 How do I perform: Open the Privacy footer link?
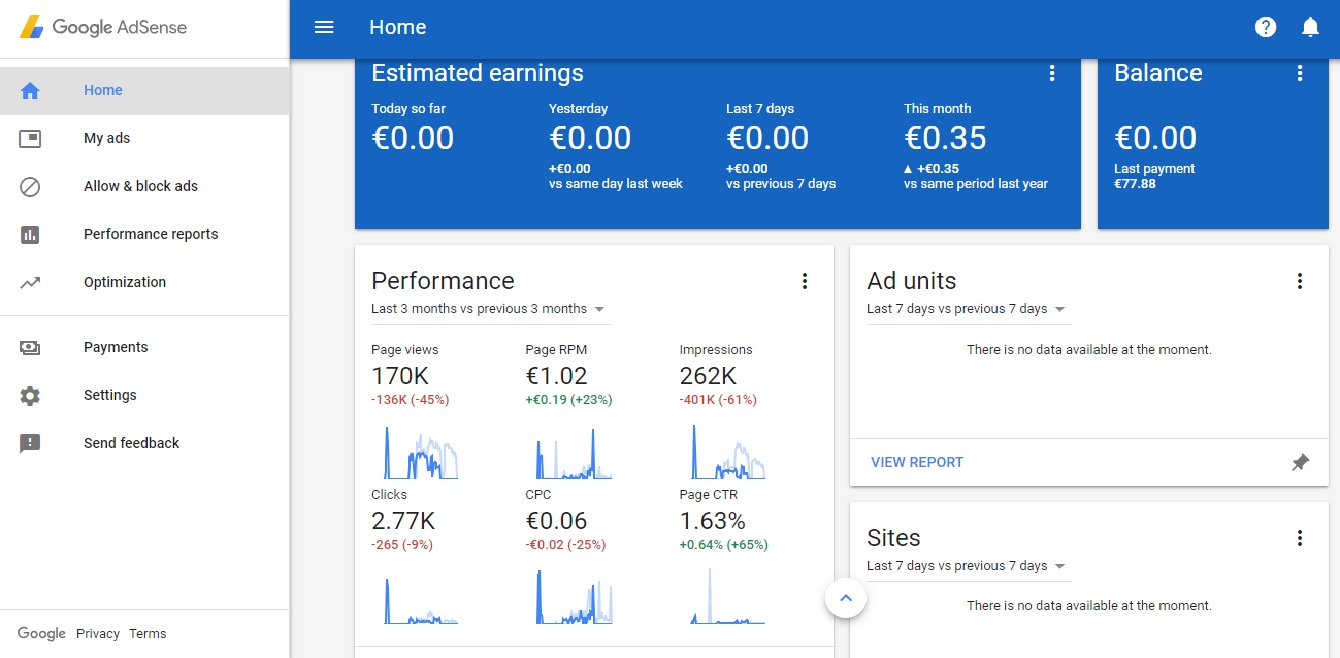click(x=98, y=633)
